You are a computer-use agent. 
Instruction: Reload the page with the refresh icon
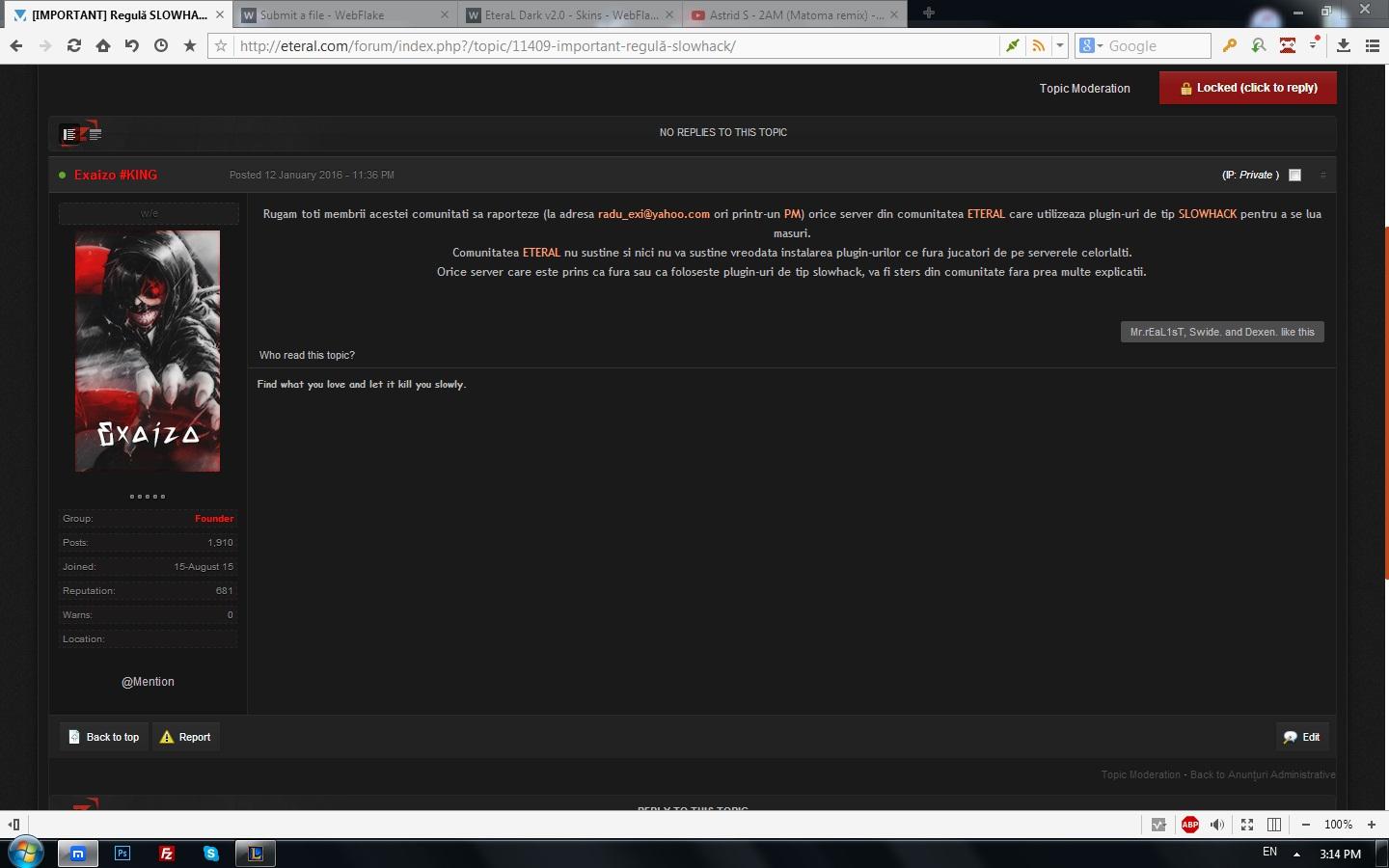73,45
